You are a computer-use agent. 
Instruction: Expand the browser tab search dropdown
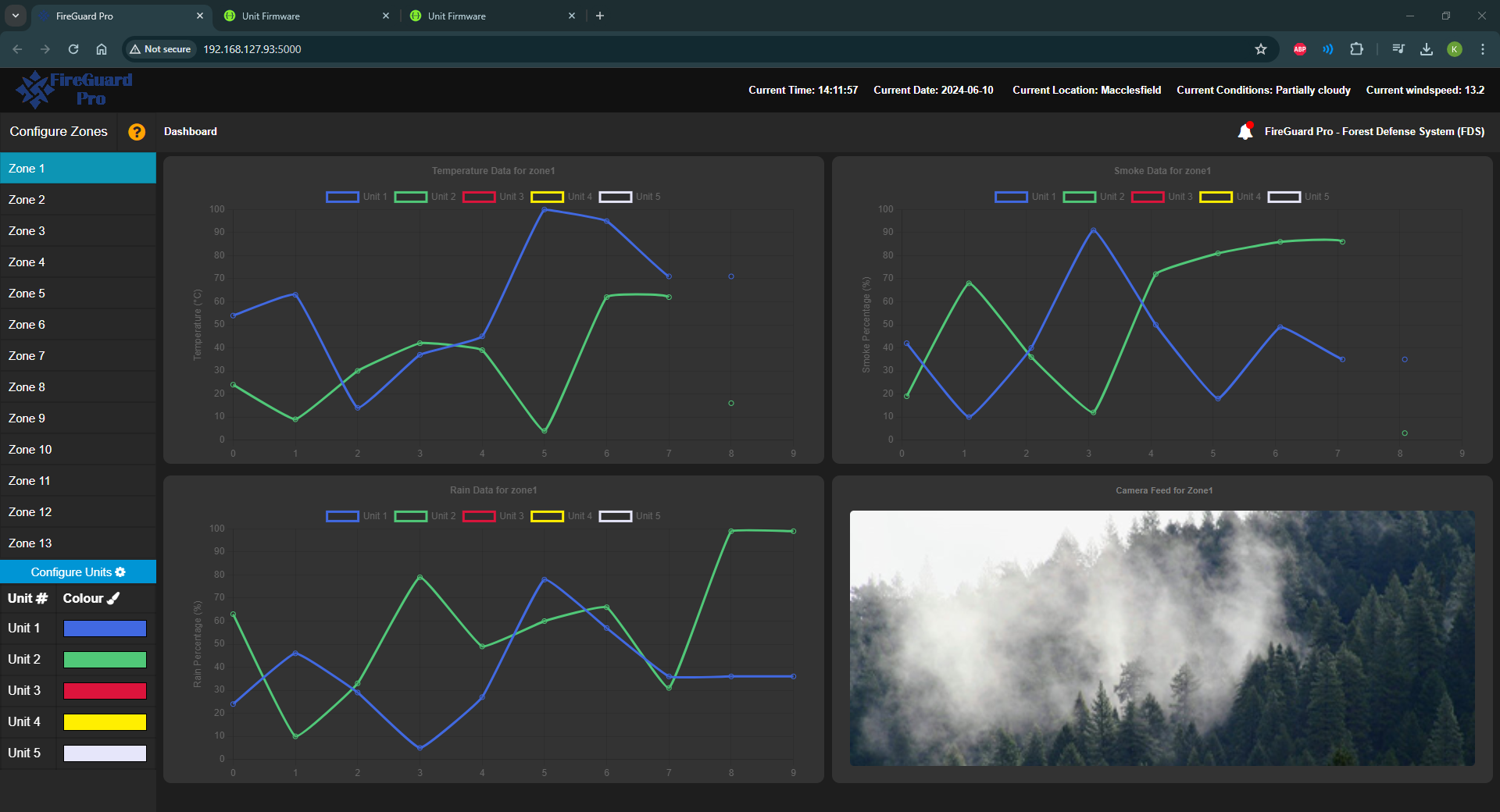click(x=15, y=16)
